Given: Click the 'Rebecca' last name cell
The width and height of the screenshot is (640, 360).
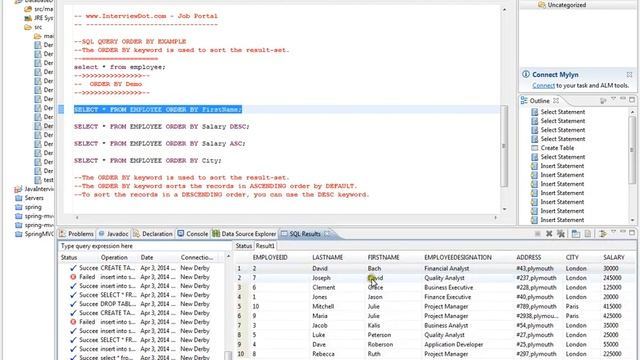Looking at the screenshot, I should (323, 354).
